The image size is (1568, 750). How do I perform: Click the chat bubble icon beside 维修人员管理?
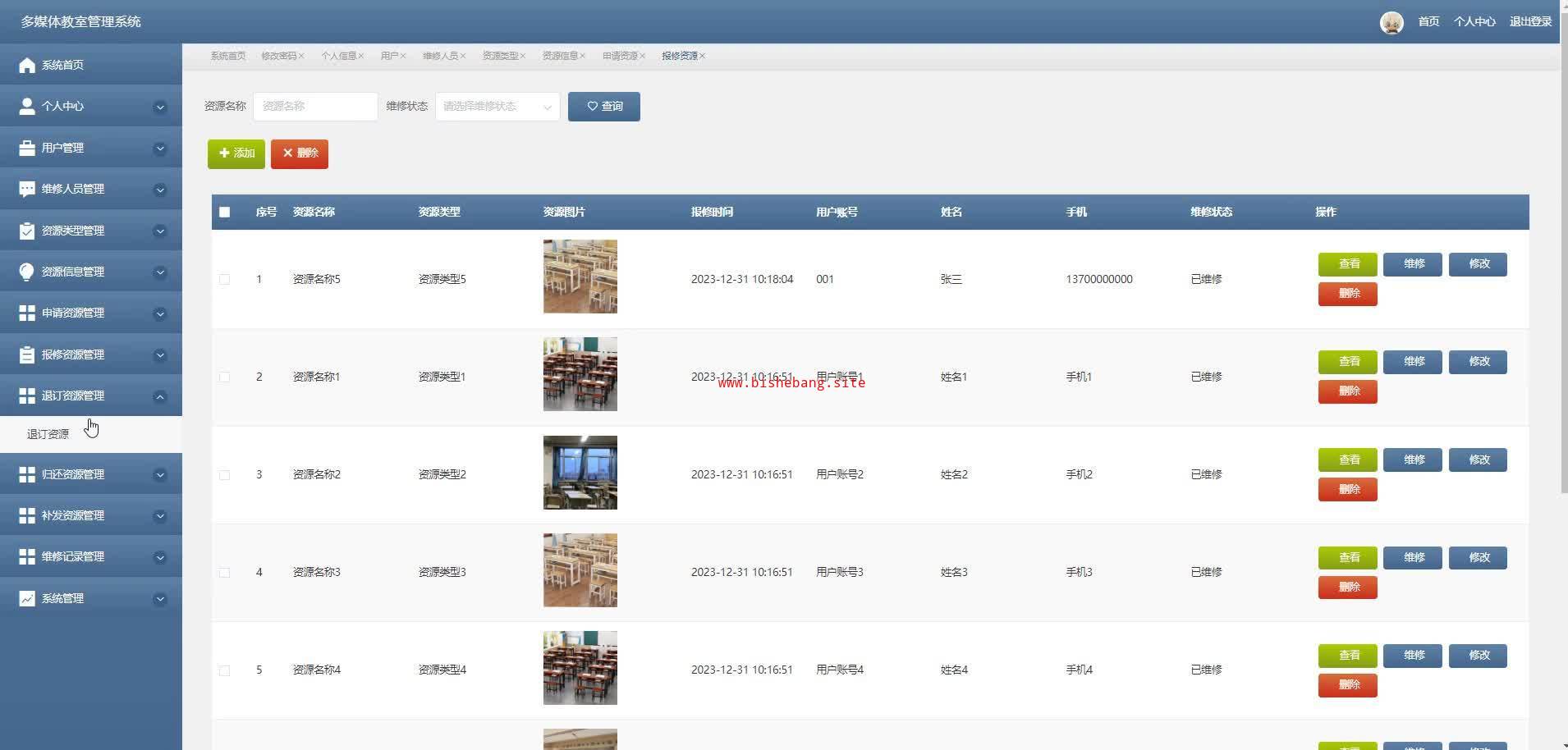(27, 189)
